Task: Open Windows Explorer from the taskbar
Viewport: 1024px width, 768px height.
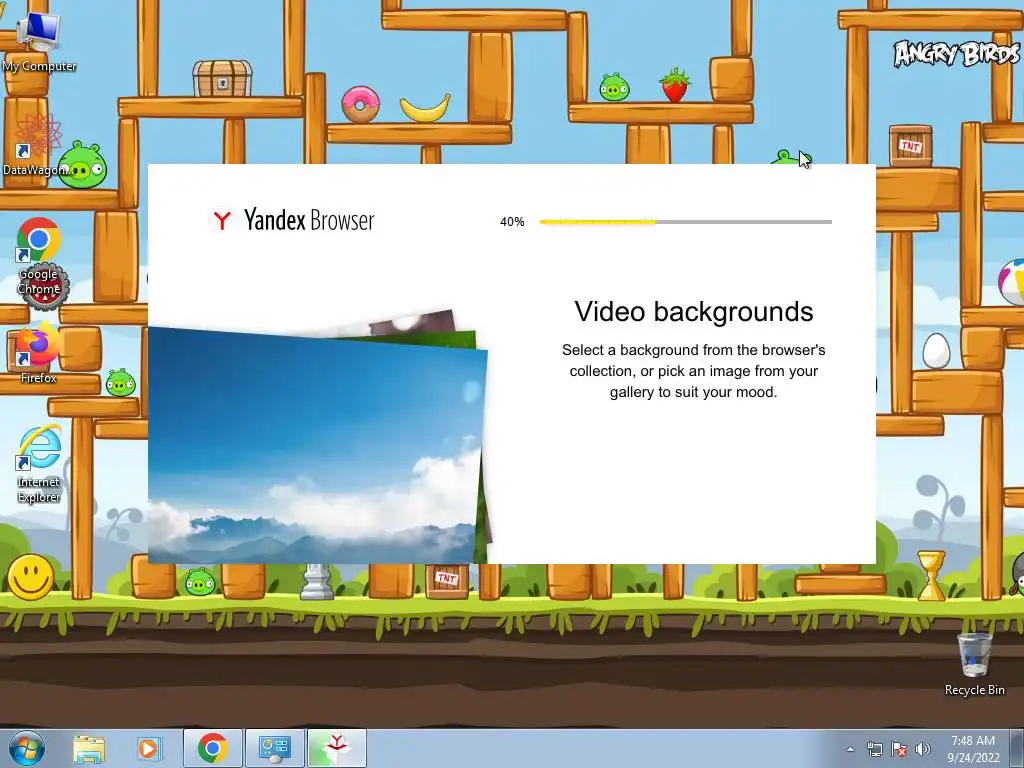Action: coord(89,748)
